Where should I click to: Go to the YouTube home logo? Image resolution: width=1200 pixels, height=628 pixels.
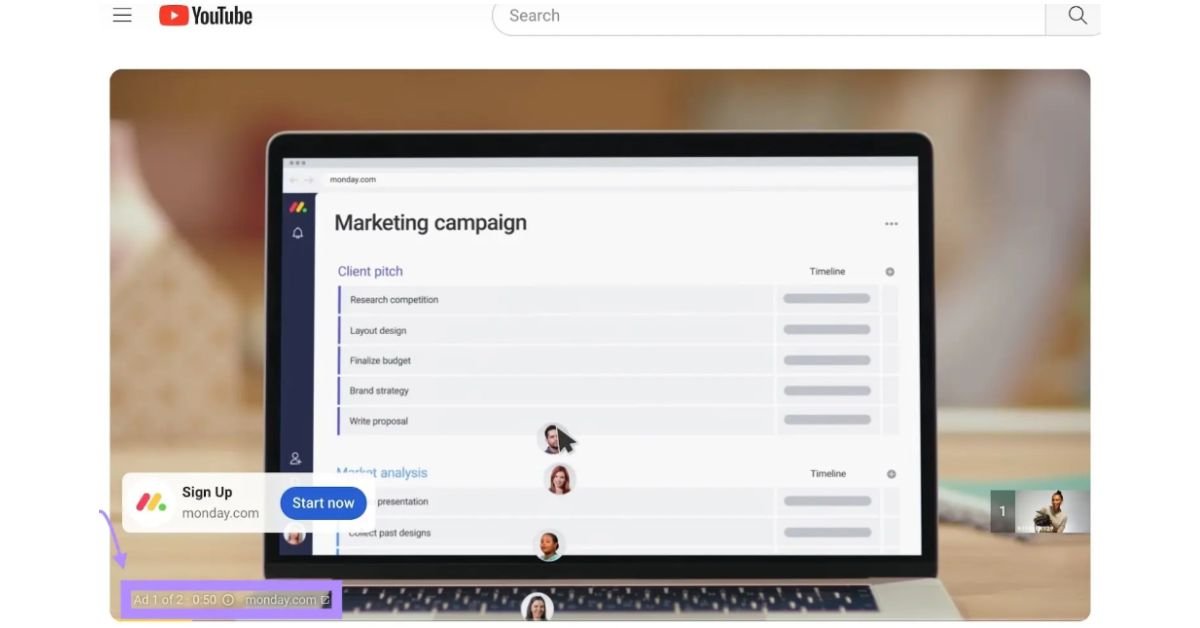click(206, 15)
